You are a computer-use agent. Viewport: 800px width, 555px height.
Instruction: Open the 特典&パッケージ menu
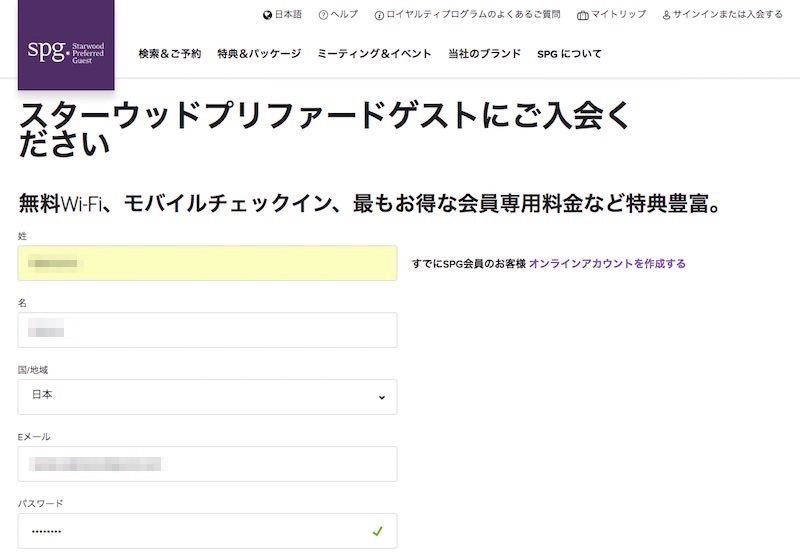259,54
